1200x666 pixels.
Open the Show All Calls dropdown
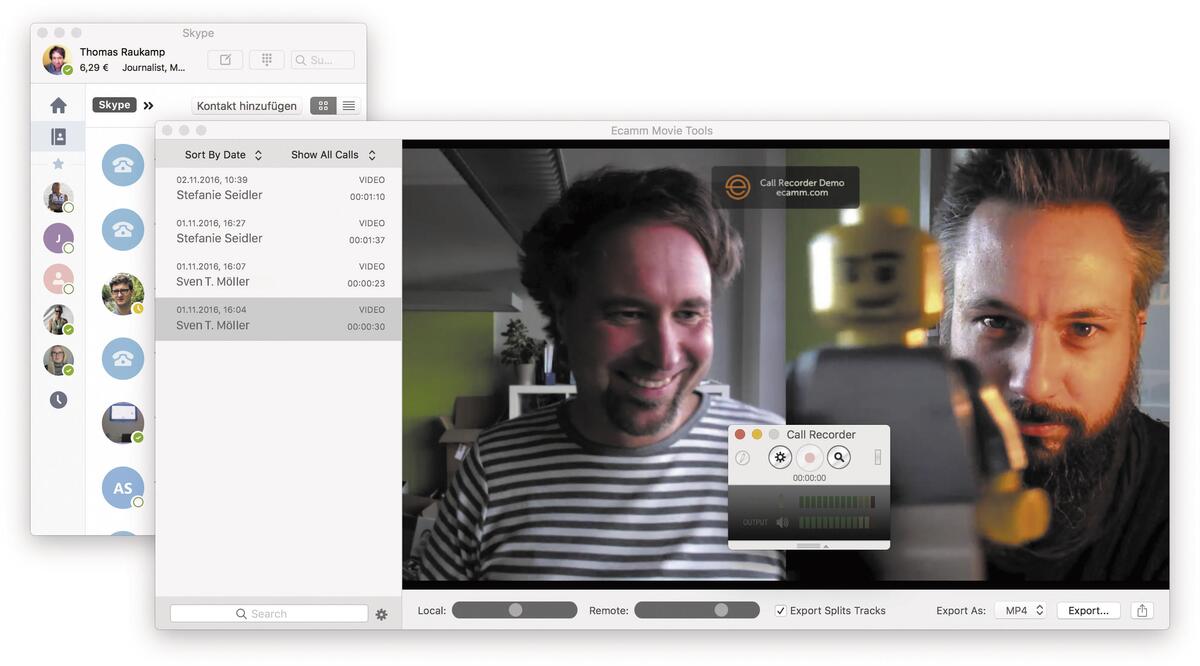click(330, 154)
